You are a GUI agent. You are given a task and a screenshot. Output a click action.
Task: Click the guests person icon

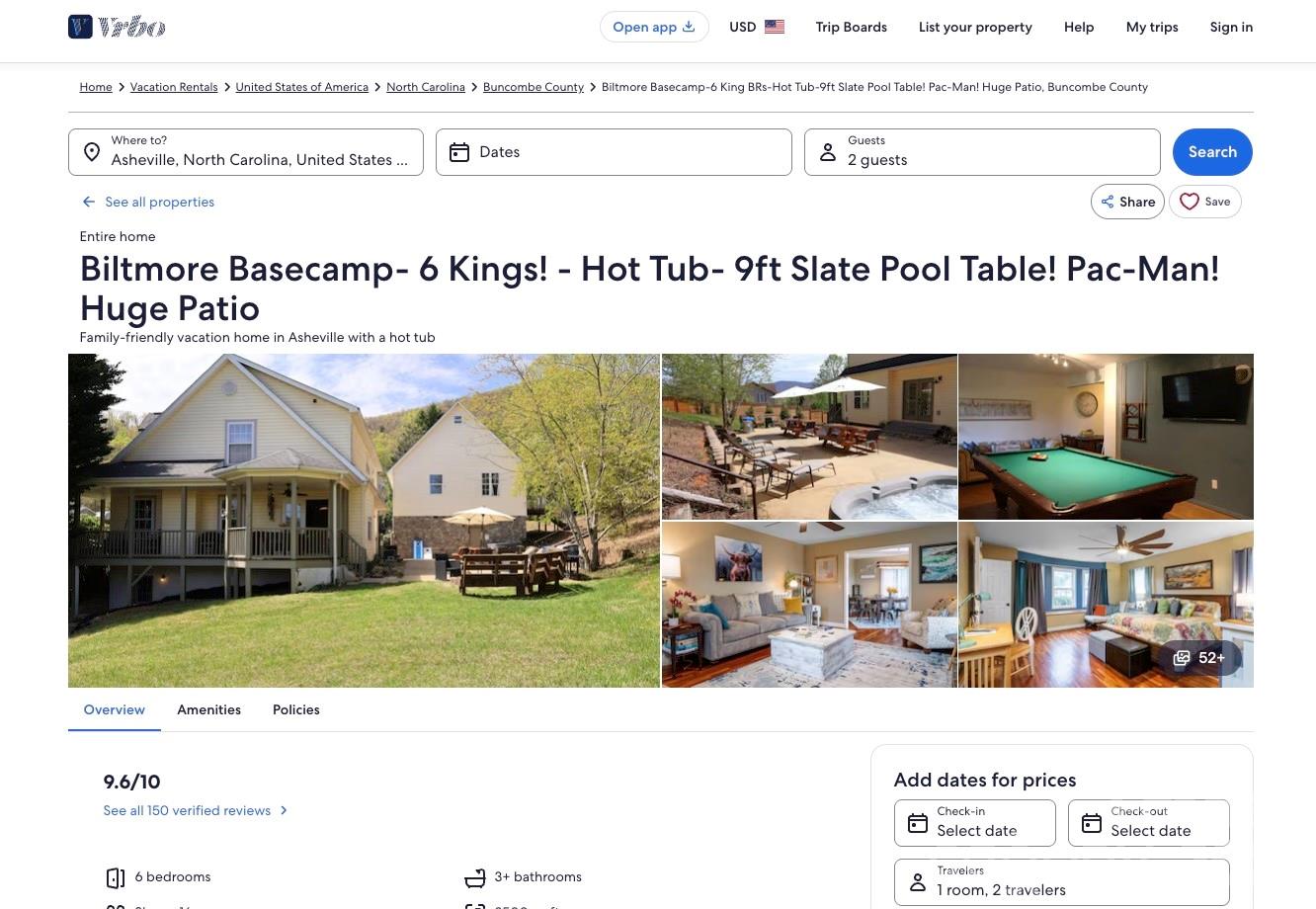point(828,152)
